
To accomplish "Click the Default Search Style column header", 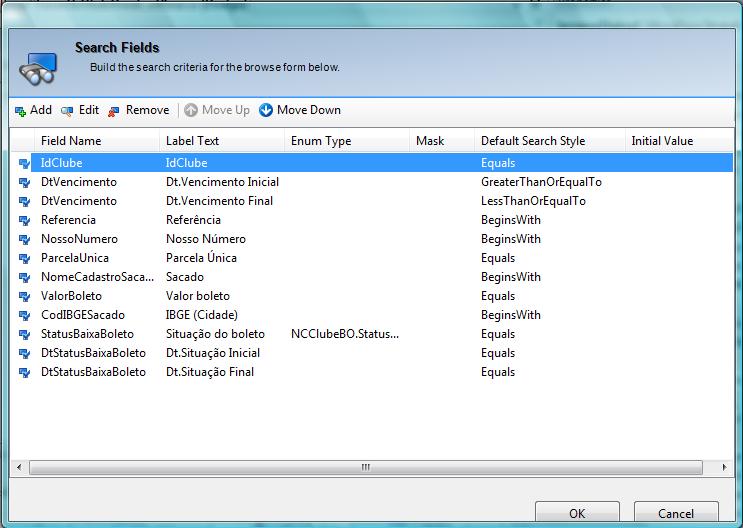I will click(x=533, y=141).
